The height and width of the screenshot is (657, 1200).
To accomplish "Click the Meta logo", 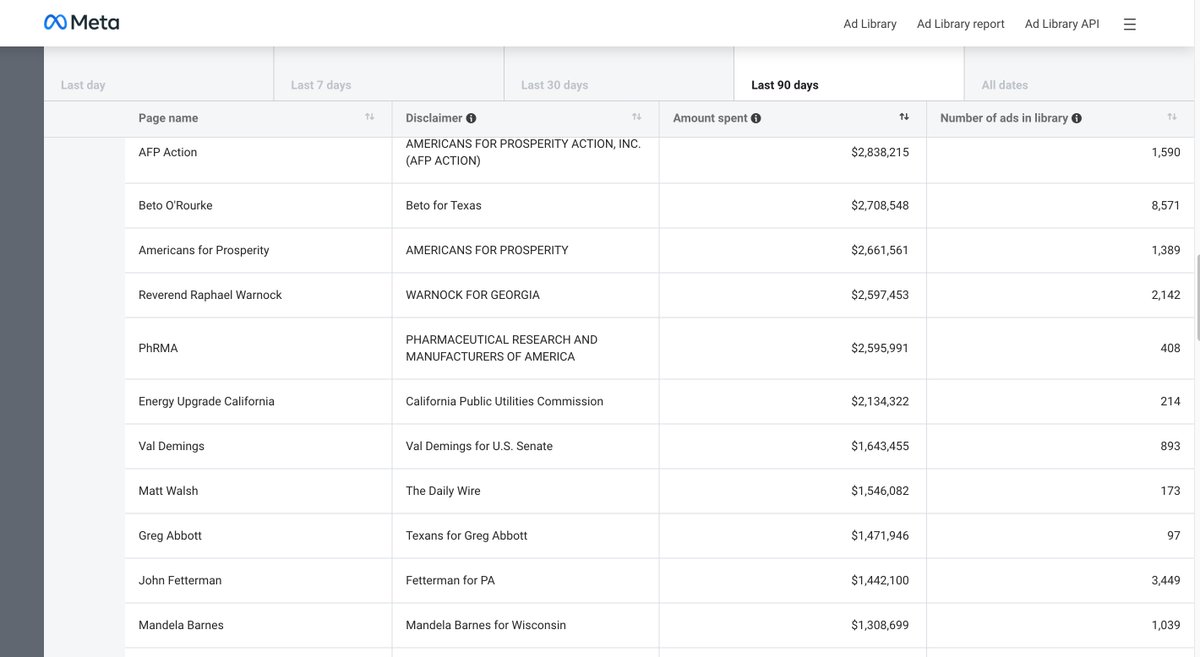I will click(82, 22).
